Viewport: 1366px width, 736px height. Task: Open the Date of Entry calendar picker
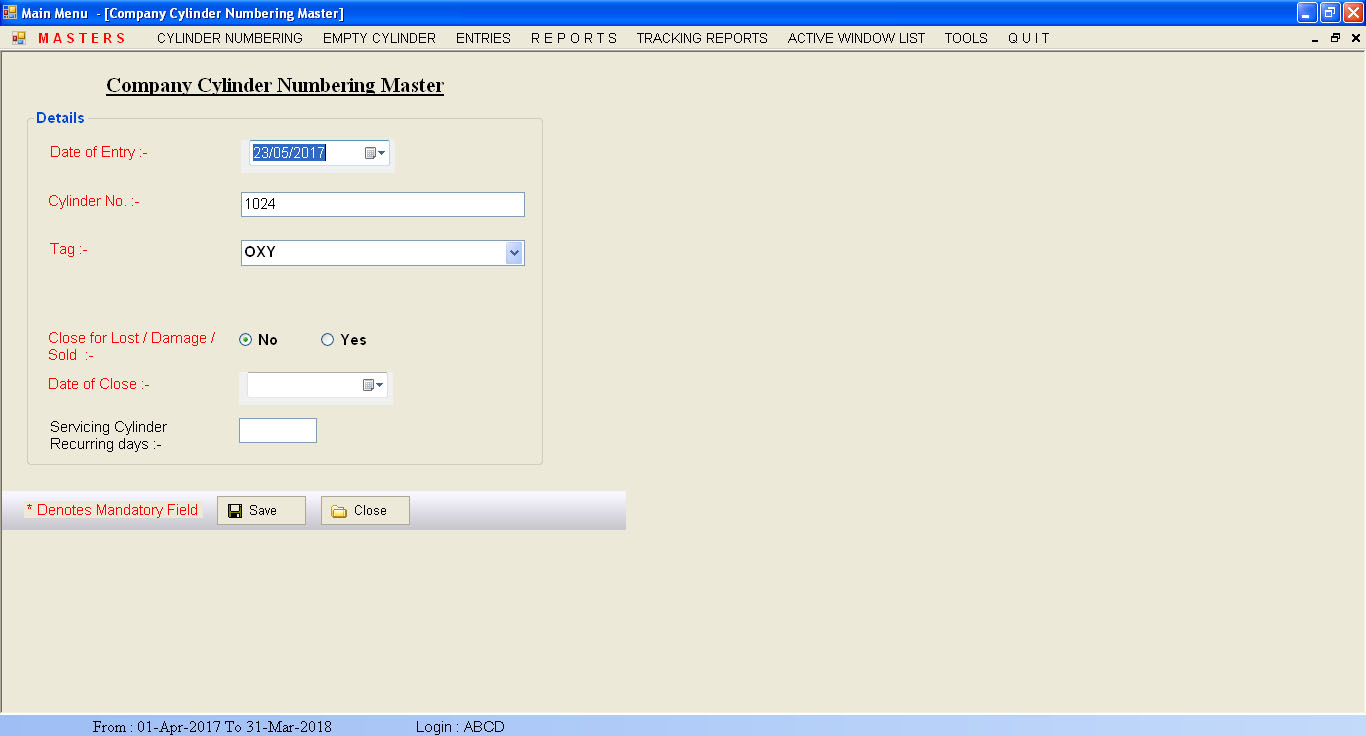pyautogui.click(x=375, y=153)
